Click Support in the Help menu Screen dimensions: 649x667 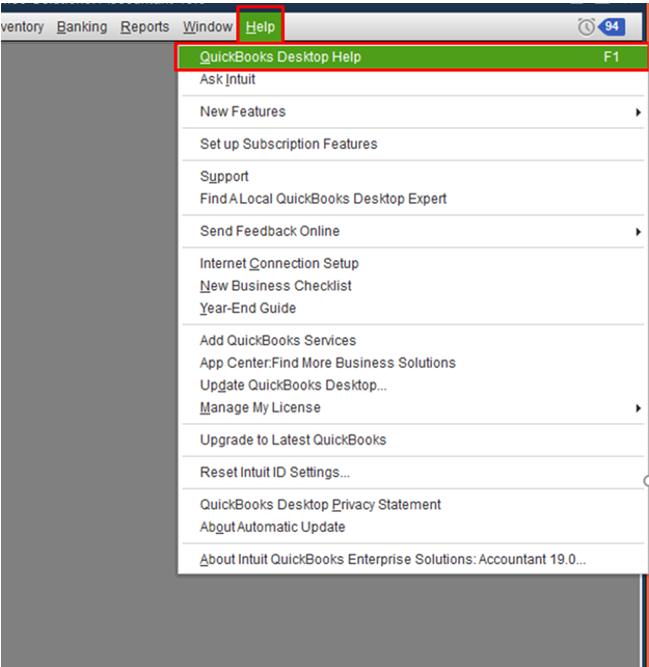click(x=412, y=177)
